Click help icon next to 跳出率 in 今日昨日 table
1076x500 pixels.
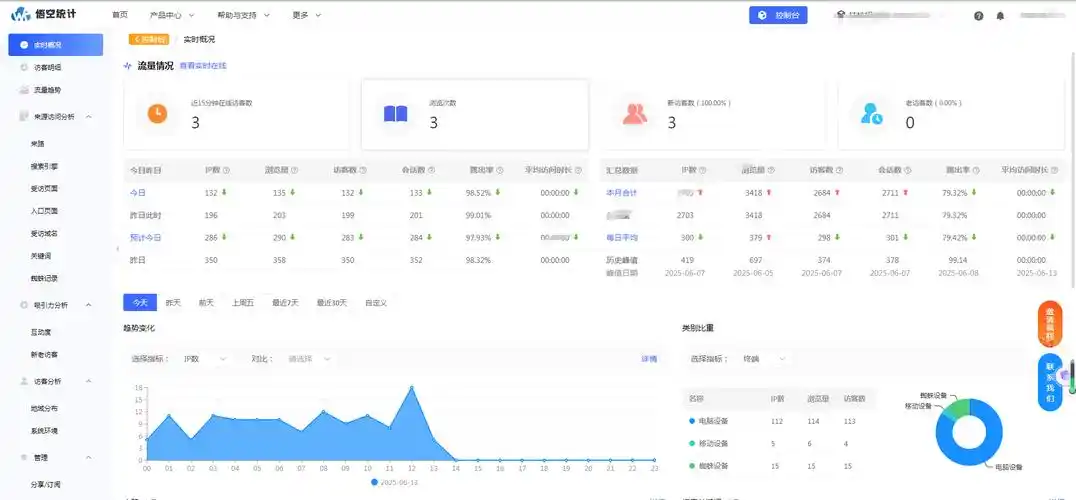point(500,170)
